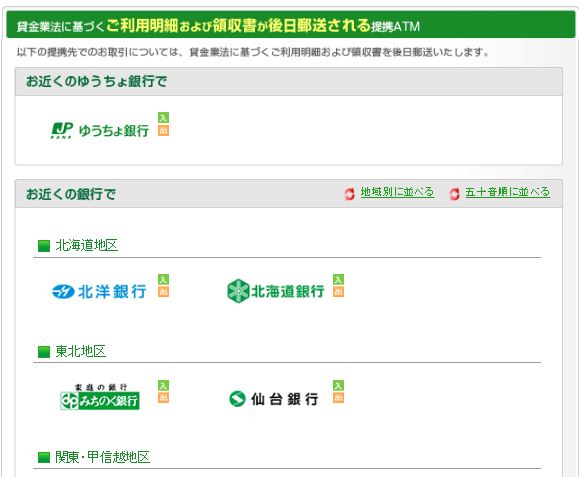Click the 関東・甲信越地区 section heading
The image size is (583, 477).
[103, 457]
